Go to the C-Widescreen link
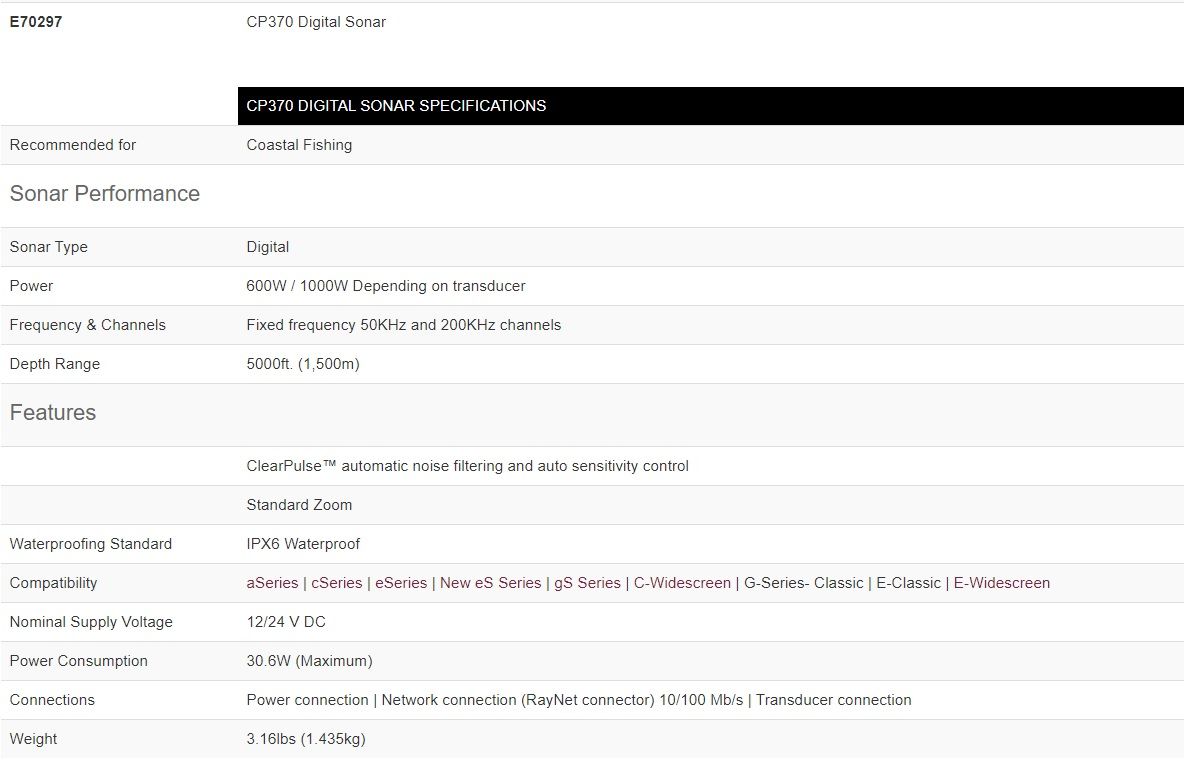The height and width of the screenshot is (770, 1187). [x=682, y=583]
